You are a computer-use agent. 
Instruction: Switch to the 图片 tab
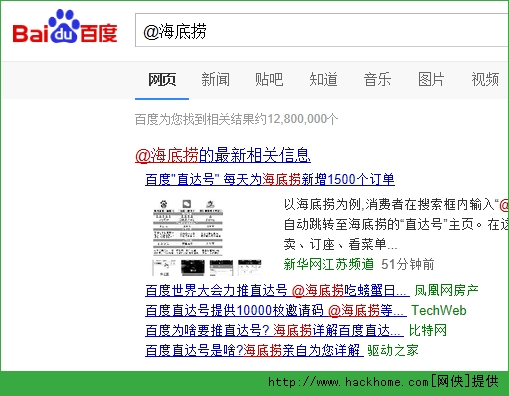[x=431, y=80]
